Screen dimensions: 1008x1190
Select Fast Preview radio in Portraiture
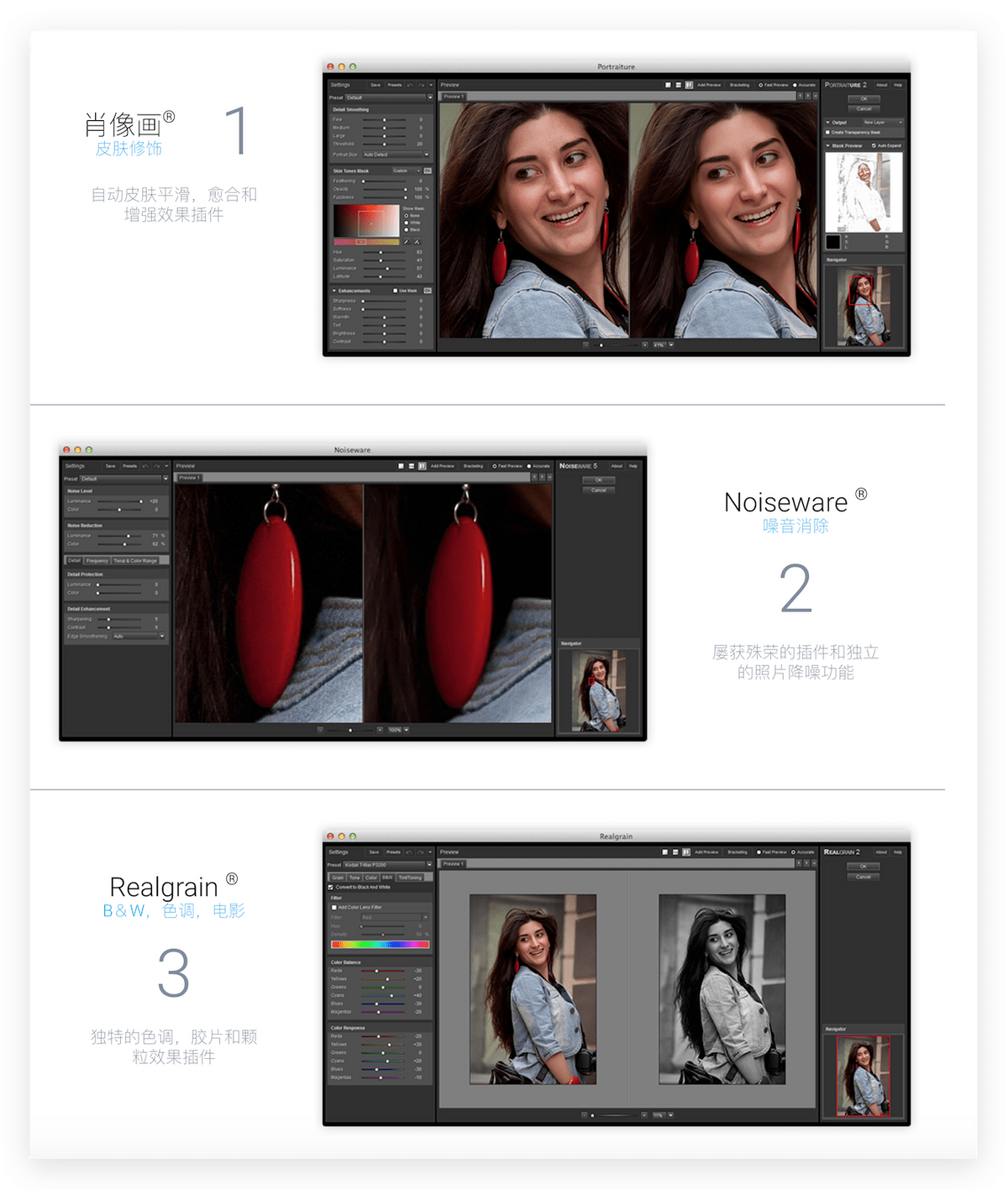(774, 85)
